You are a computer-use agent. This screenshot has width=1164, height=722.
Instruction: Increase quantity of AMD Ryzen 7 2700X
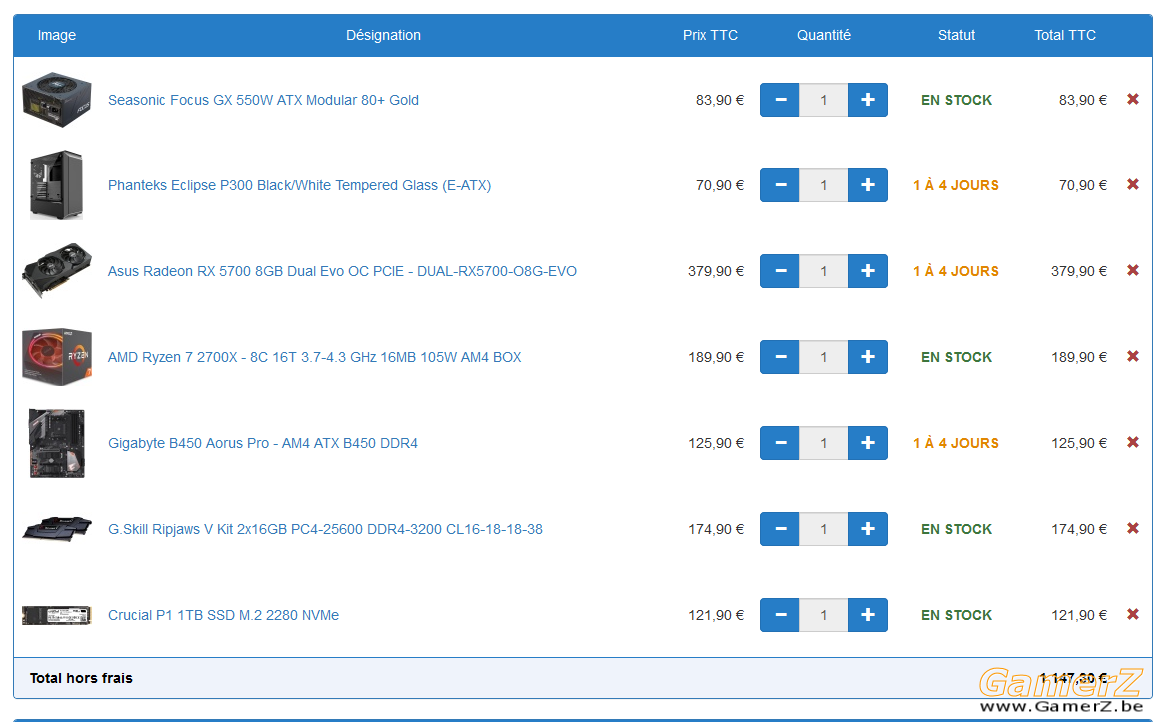pyautogui.click(x=868, y=357)
